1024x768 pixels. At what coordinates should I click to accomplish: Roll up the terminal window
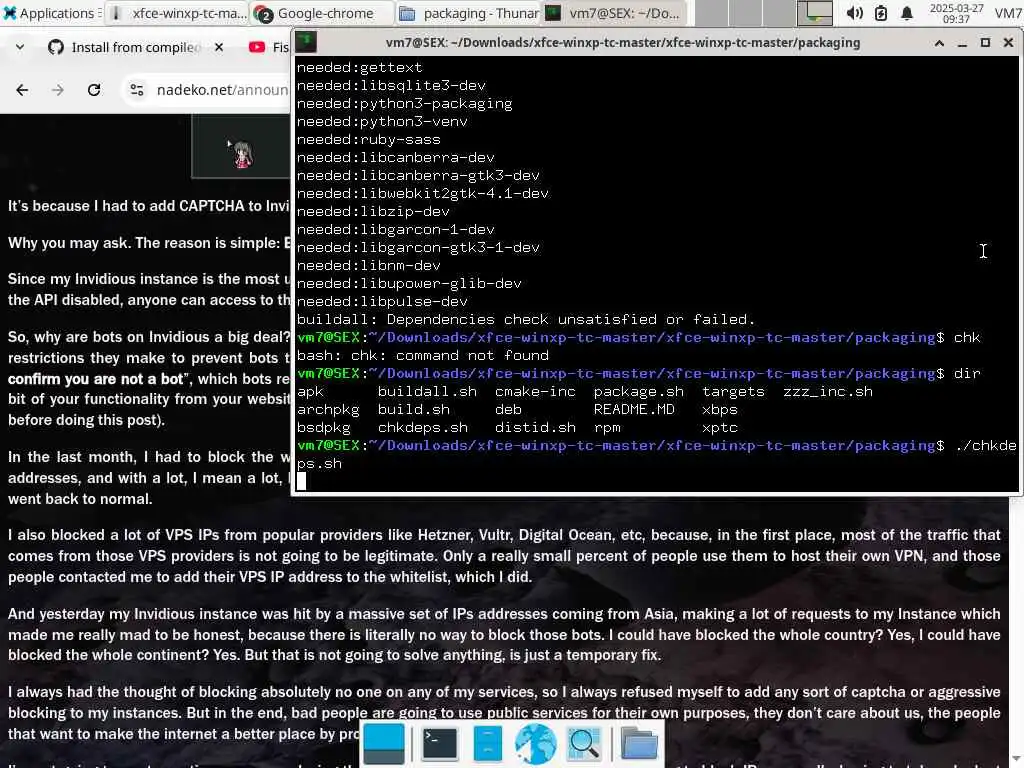(939, 43)
